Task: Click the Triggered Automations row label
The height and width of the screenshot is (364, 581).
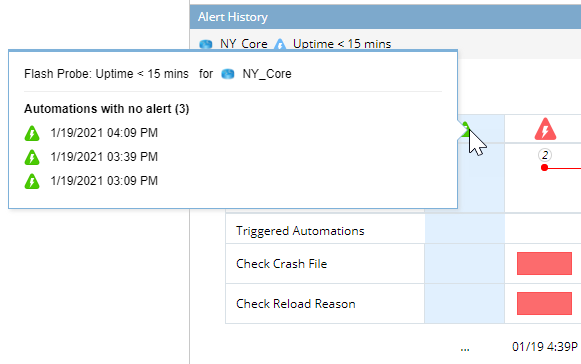Action: (300, 231)
